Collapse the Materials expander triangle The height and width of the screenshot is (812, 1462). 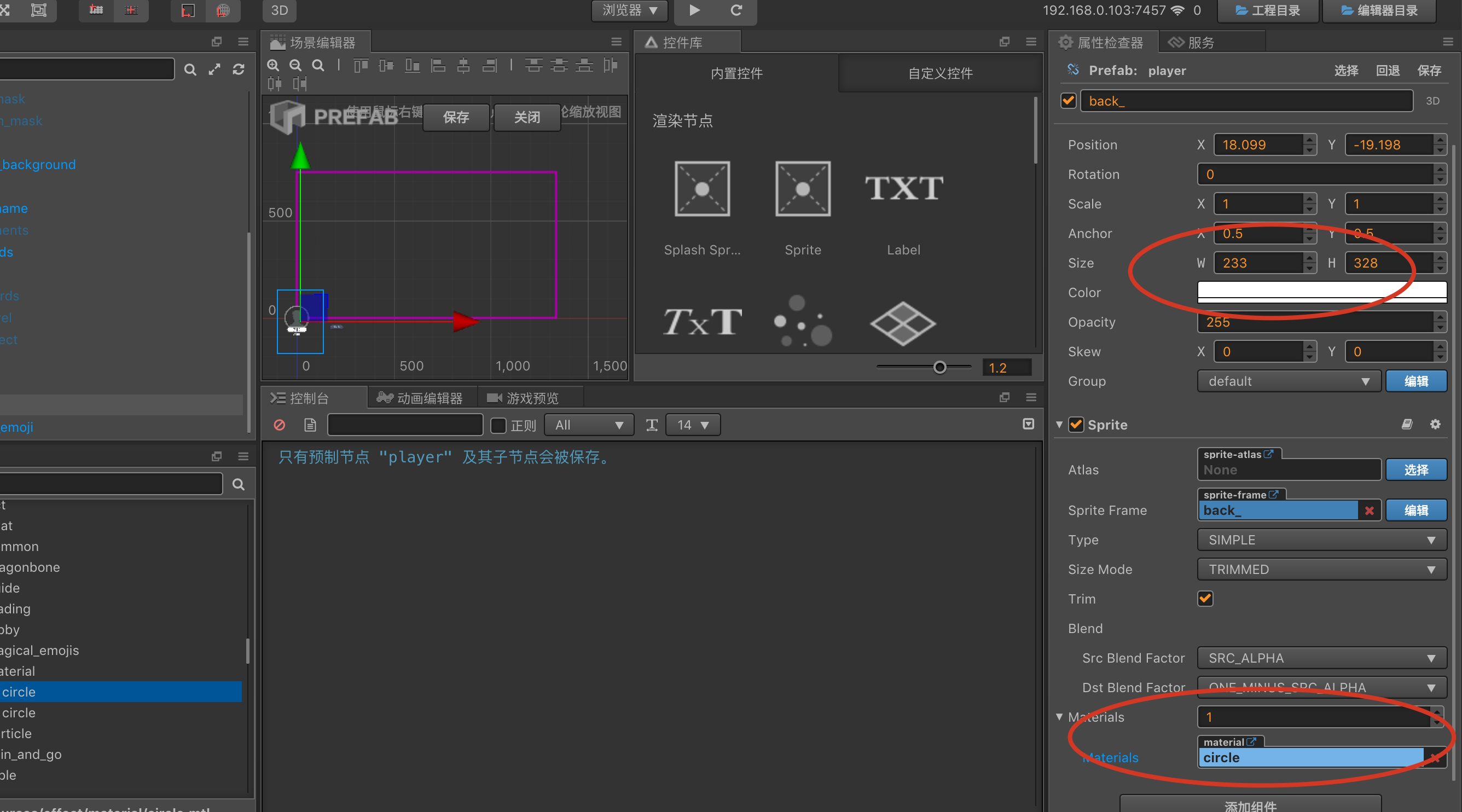point(1059,717)
